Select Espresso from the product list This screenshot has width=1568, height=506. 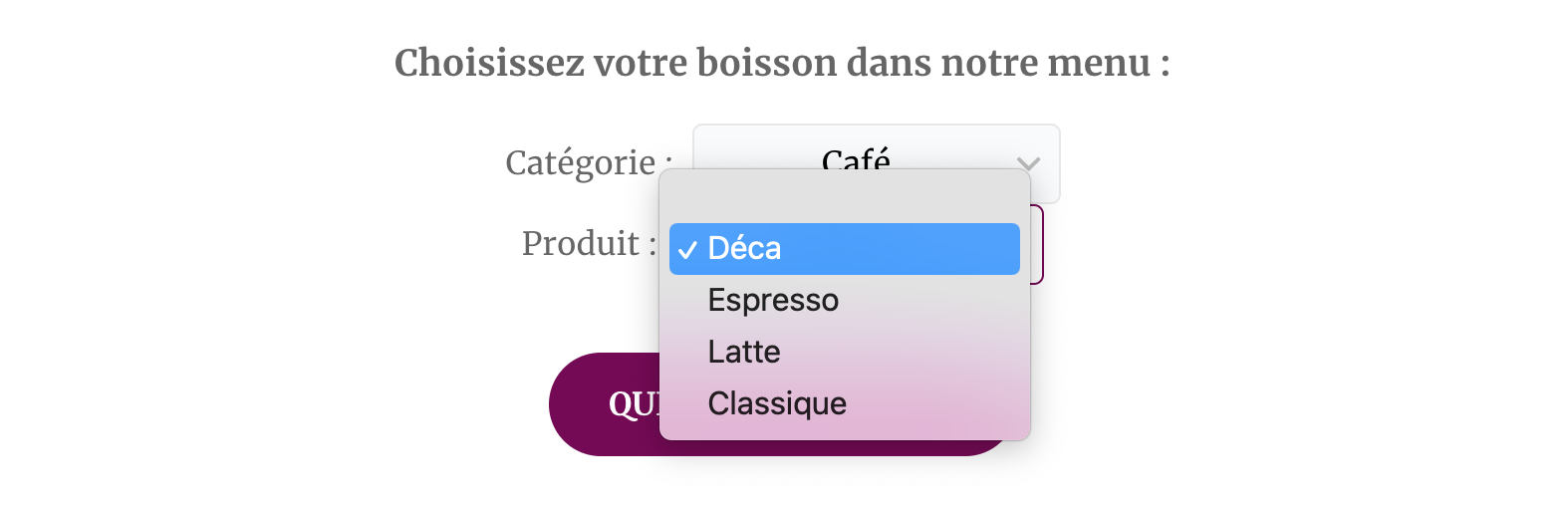click(845, 300)
